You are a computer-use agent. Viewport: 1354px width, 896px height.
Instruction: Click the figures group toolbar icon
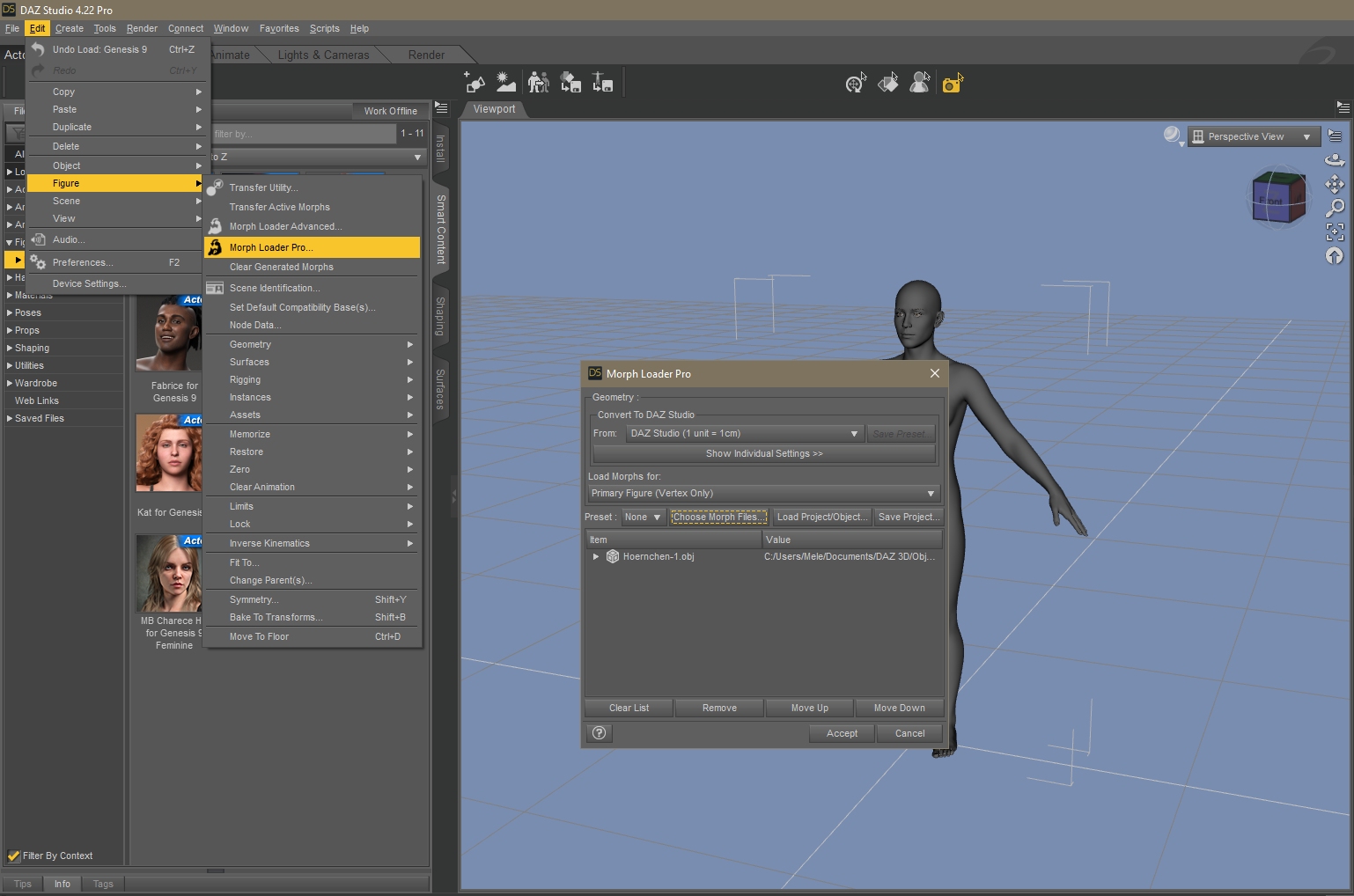coord(538,83)
